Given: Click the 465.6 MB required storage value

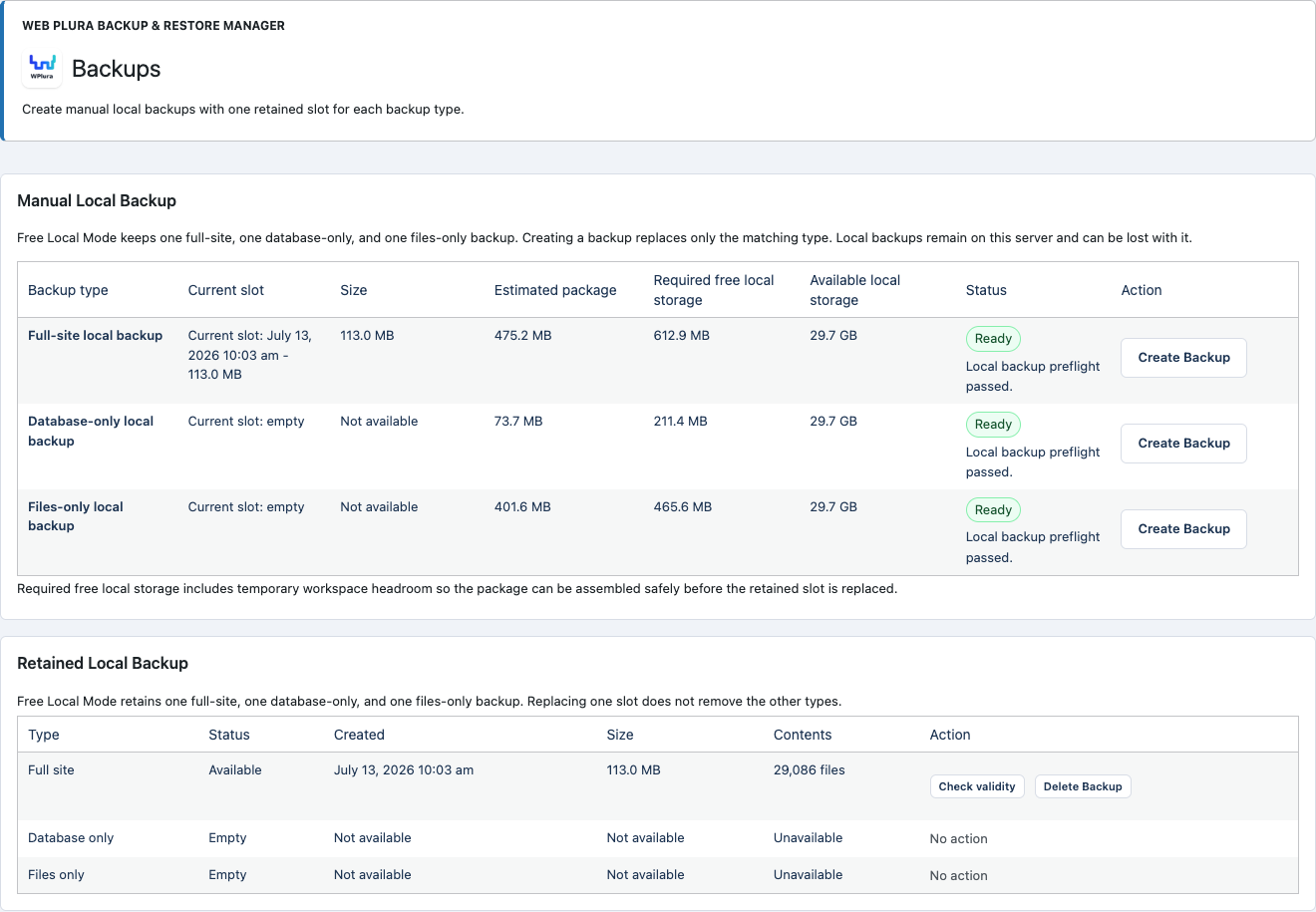Looking at the screenshot, I should click(x=683, y=507).
